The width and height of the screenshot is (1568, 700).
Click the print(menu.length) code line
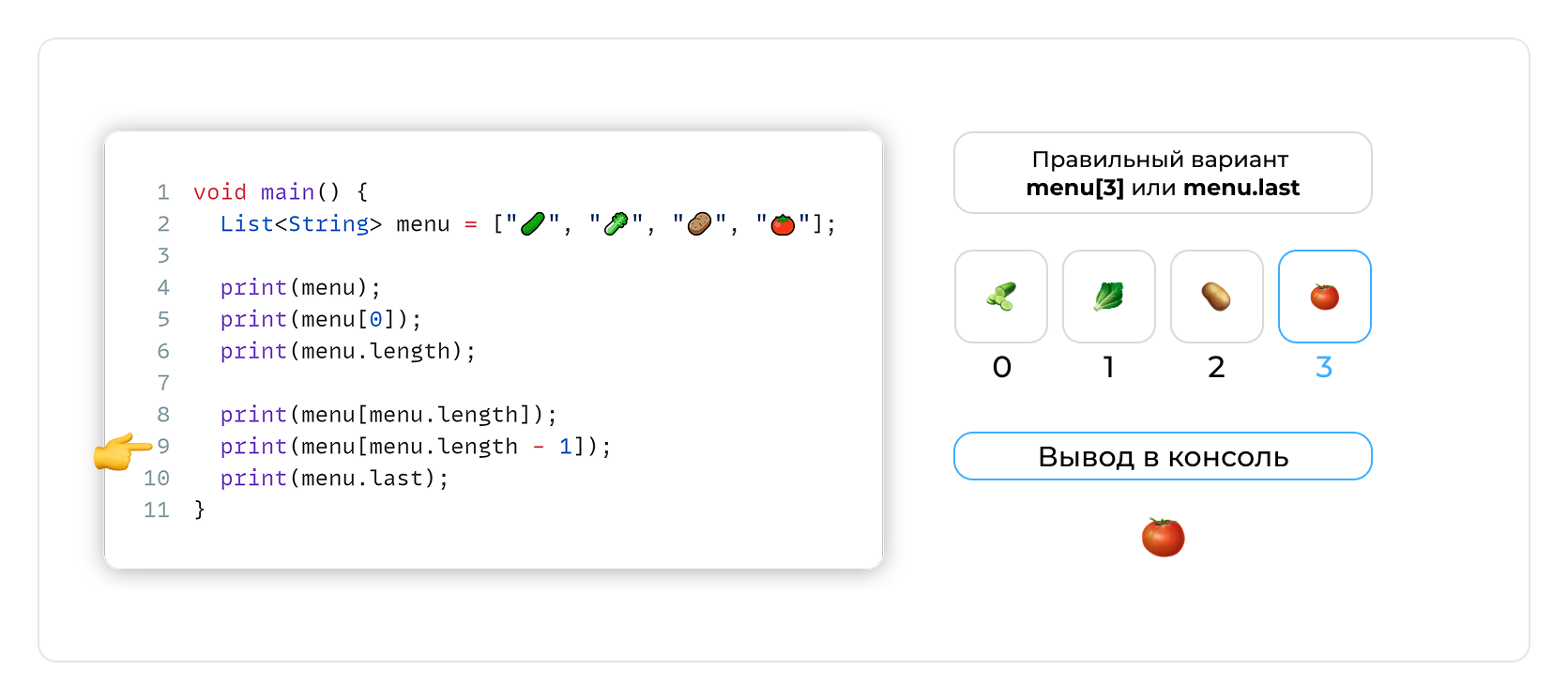pos(347,352)
